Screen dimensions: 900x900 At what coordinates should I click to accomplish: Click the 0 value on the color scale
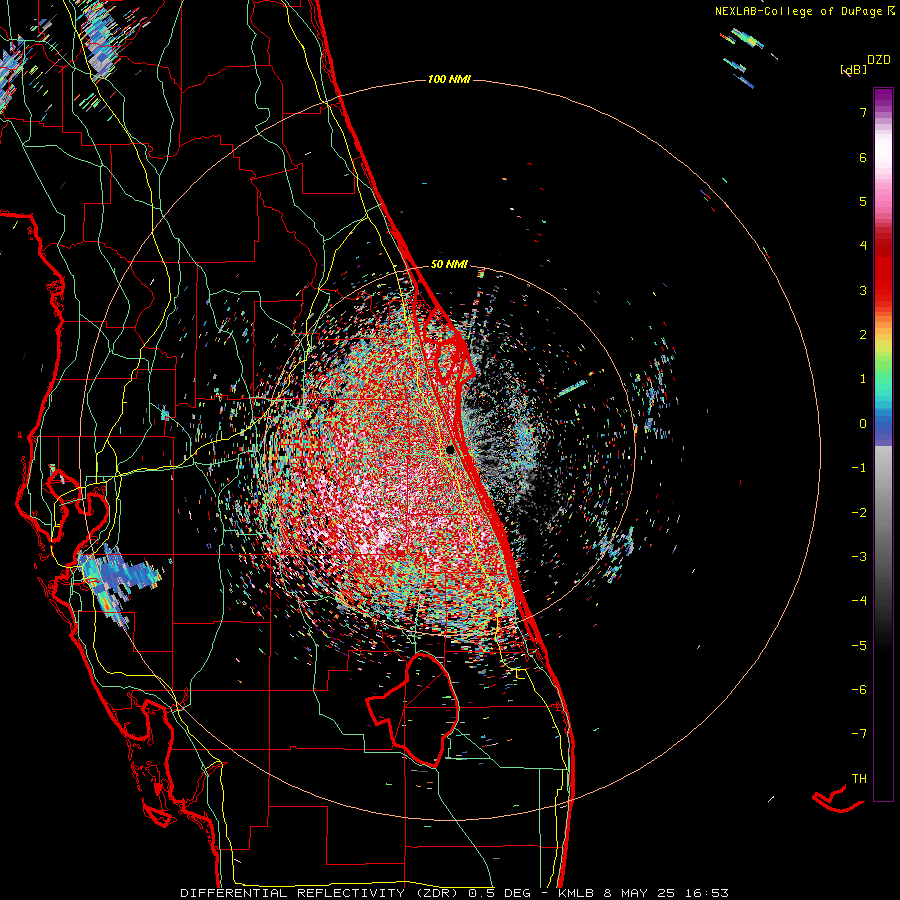coord(863,424)
